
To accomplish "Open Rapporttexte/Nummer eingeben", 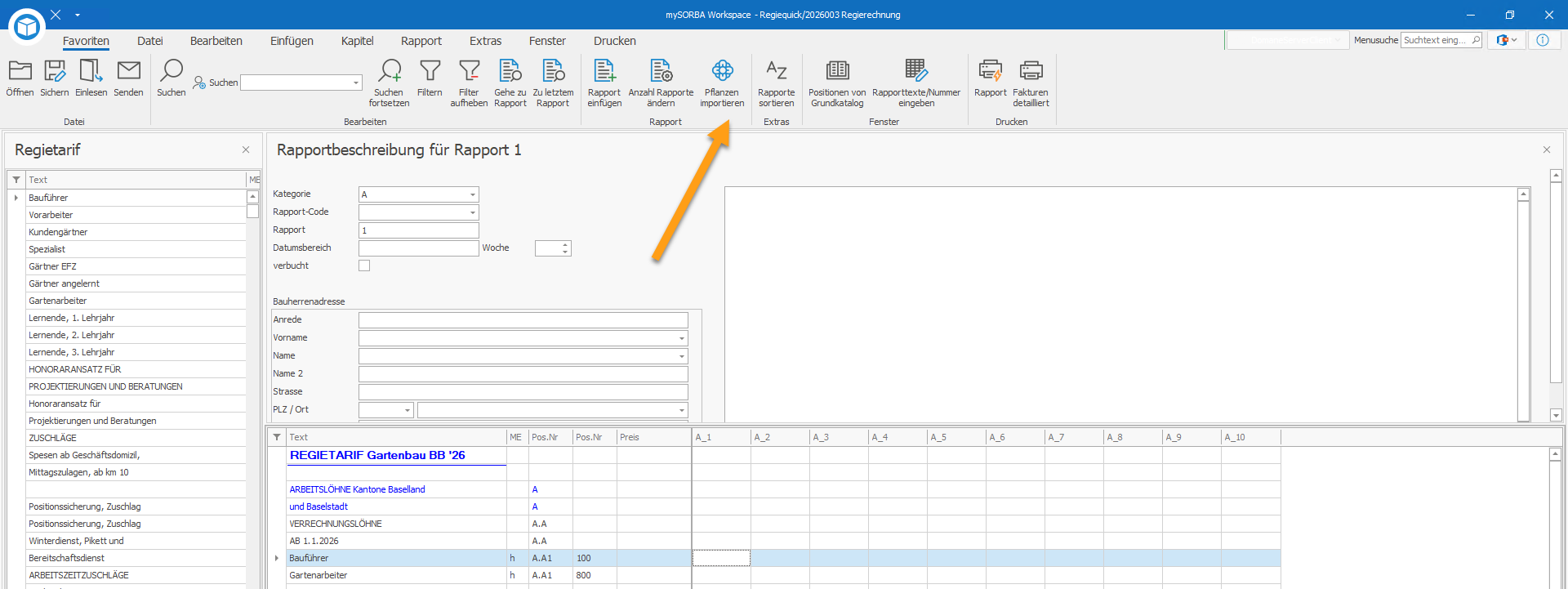I will click(916, 83).
